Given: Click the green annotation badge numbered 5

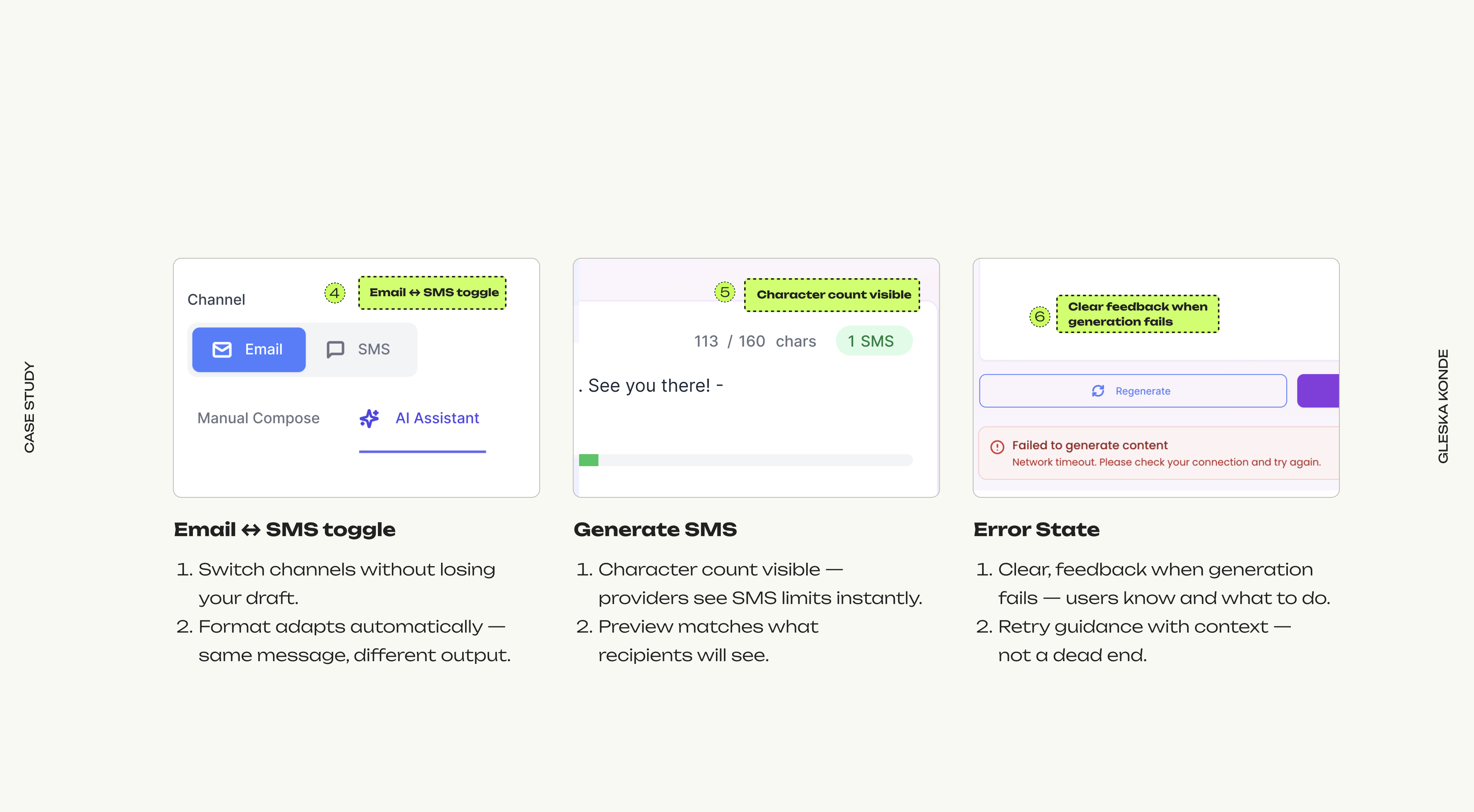Looking at the screenshot, I should click(x=725, y=292).
